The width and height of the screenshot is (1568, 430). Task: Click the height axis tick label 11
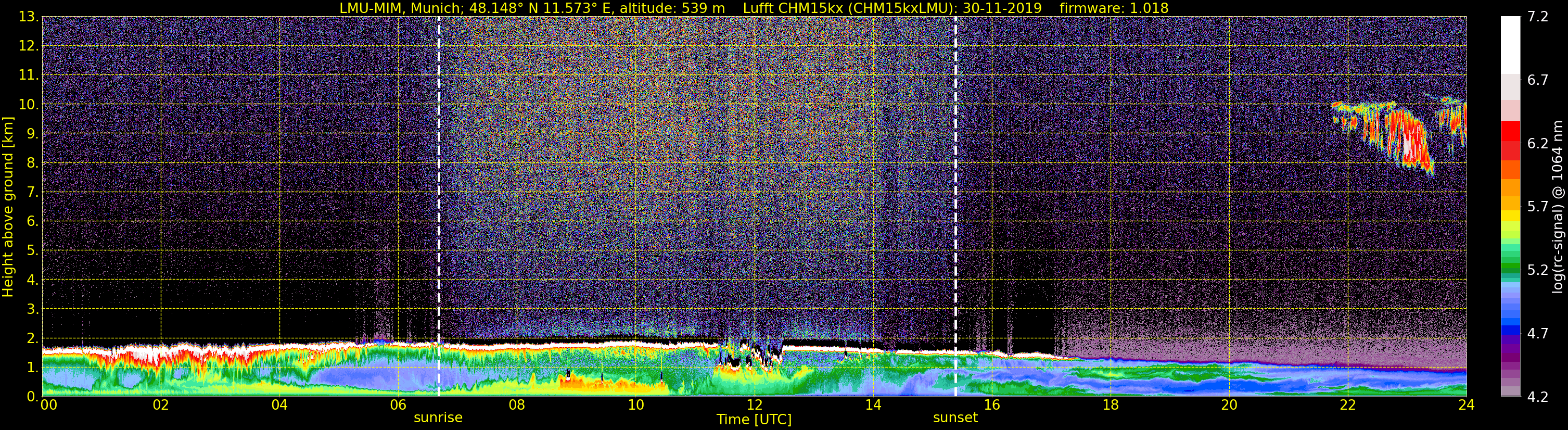28,75
